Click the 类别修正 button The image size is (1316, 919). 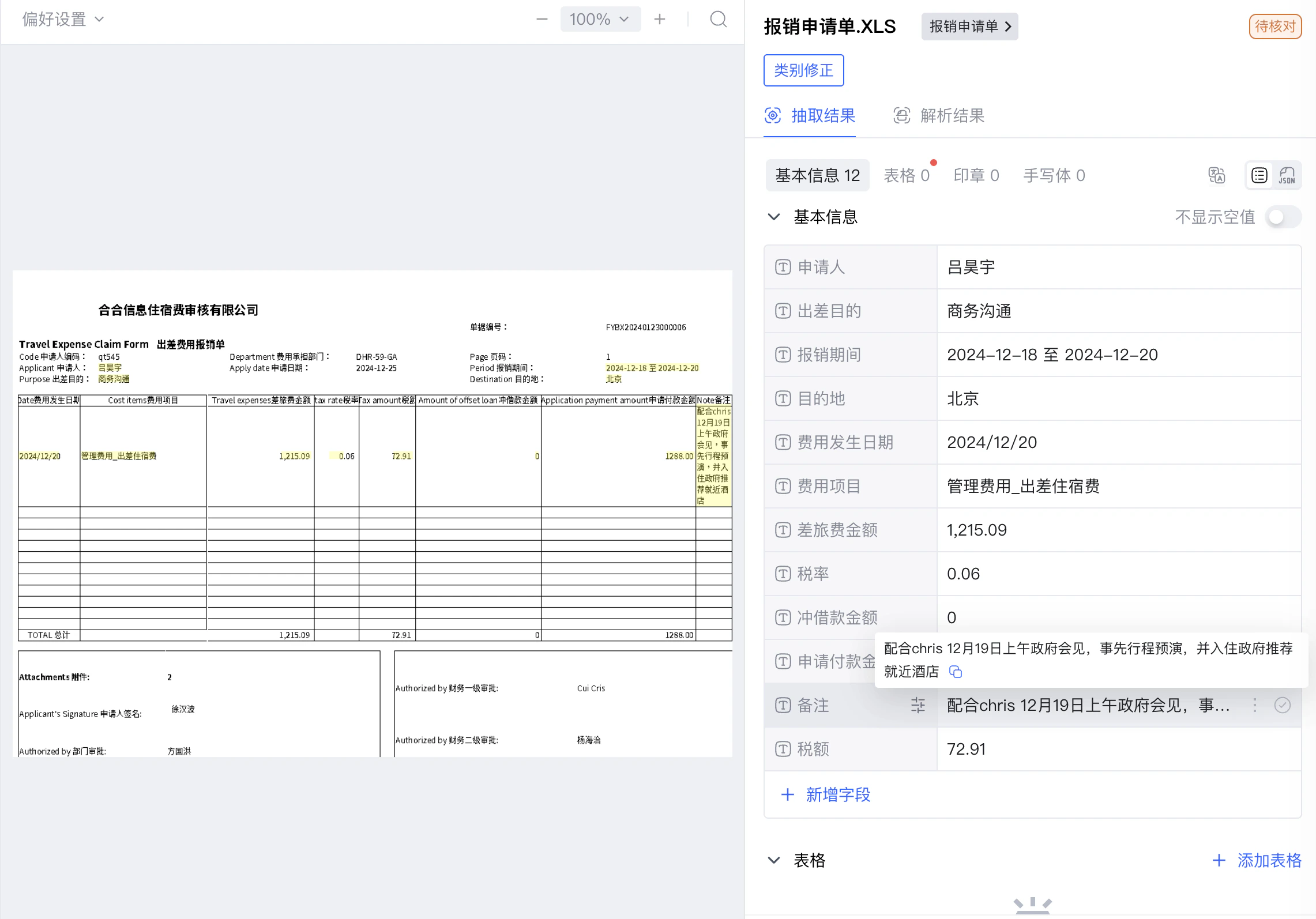pos(803,70)
